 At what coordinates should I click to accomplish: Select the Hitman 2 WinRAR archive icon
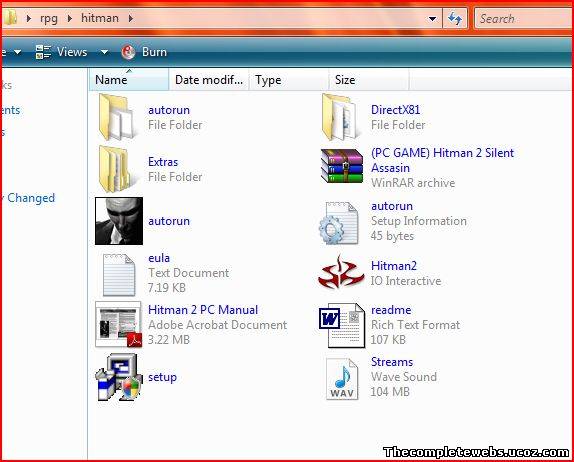342,166
